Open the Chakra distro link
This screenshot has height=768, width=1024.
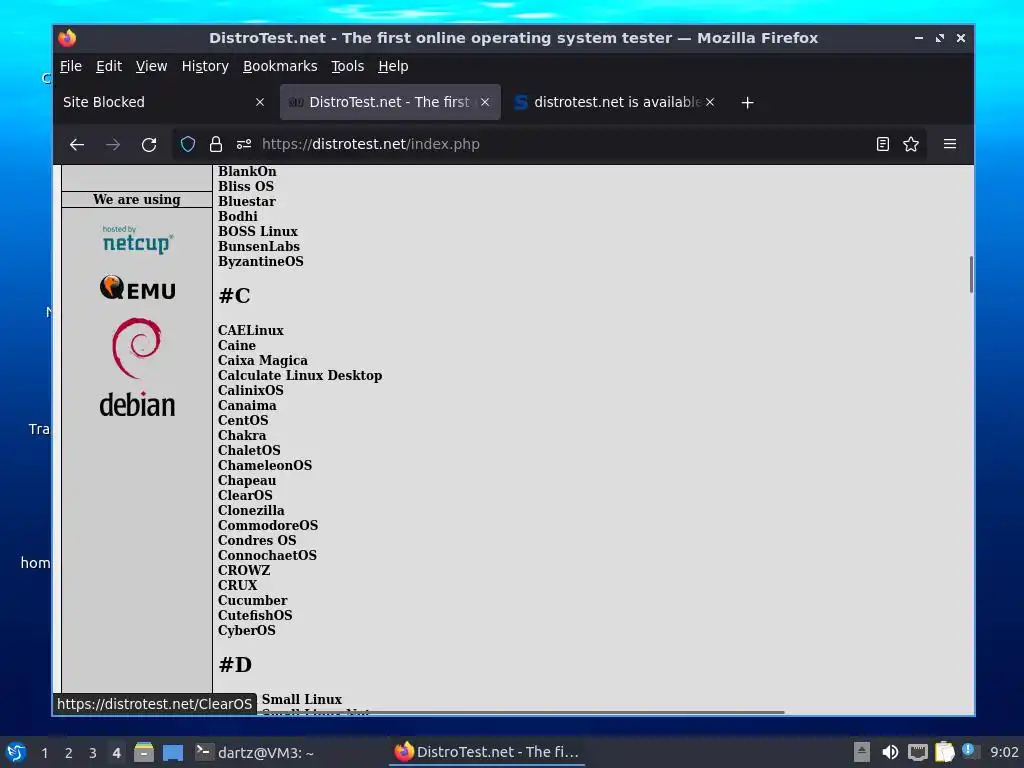242,435
